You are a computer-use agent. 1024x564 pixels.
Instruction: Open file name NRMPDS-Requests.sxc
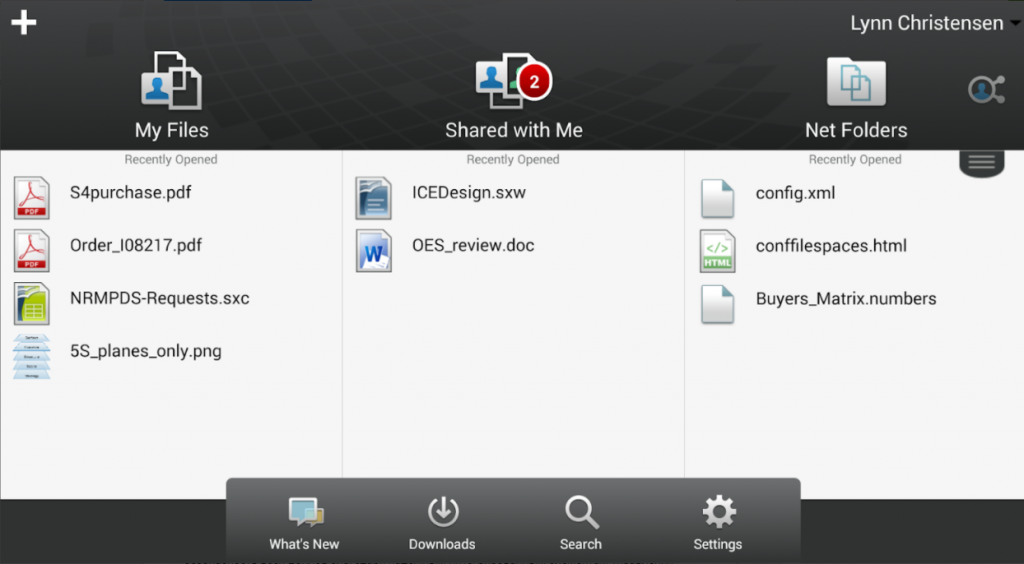[159, 298]
